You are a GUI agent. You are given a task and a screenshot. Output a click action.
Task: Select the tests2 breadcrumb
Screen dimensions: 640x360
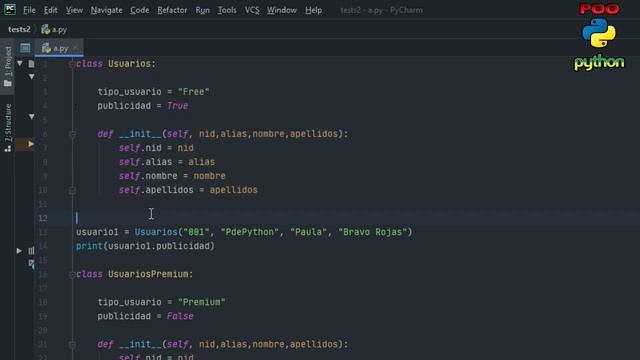point(19,29)
